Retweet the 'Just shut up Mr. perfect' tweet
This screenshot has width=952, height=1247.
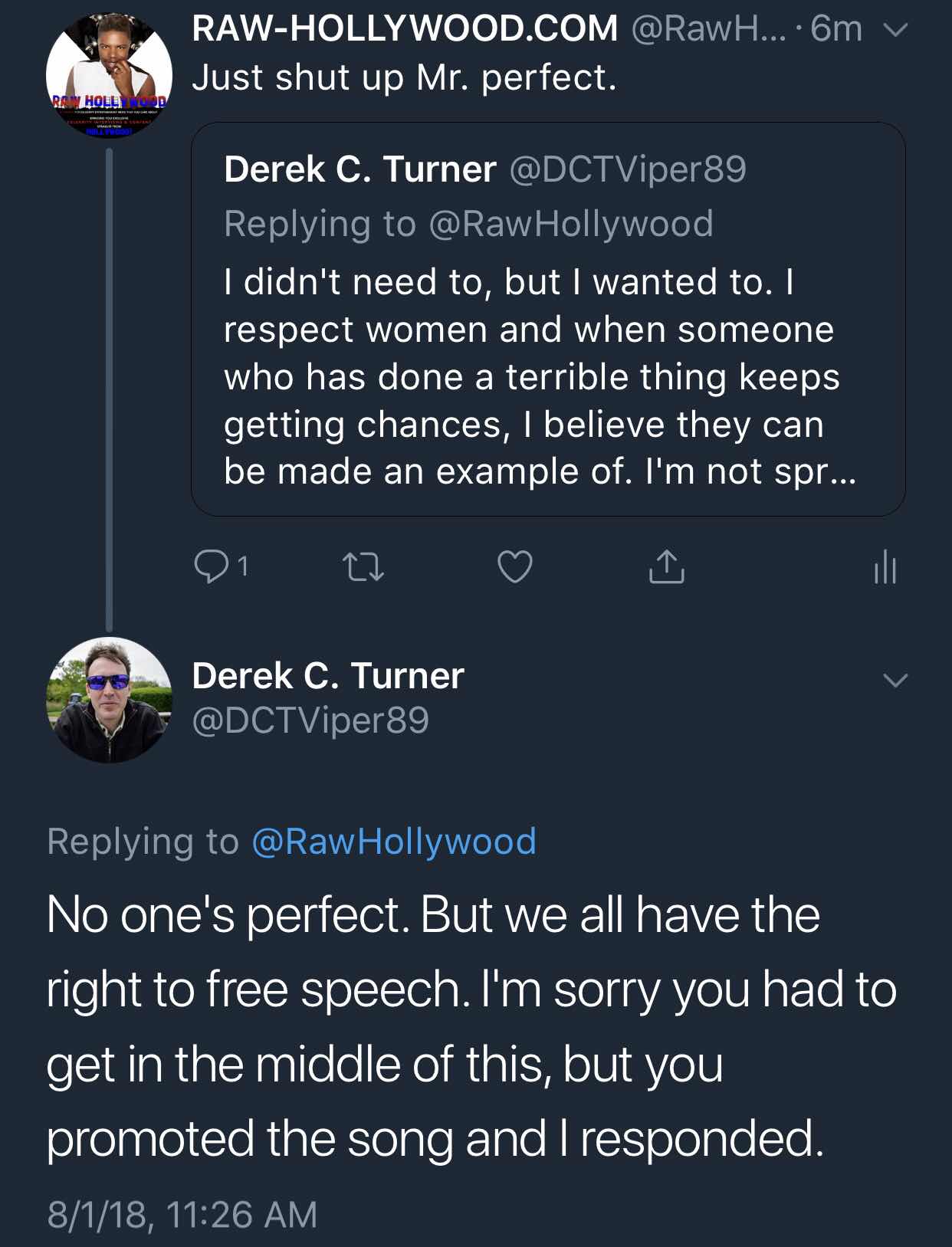363,567
